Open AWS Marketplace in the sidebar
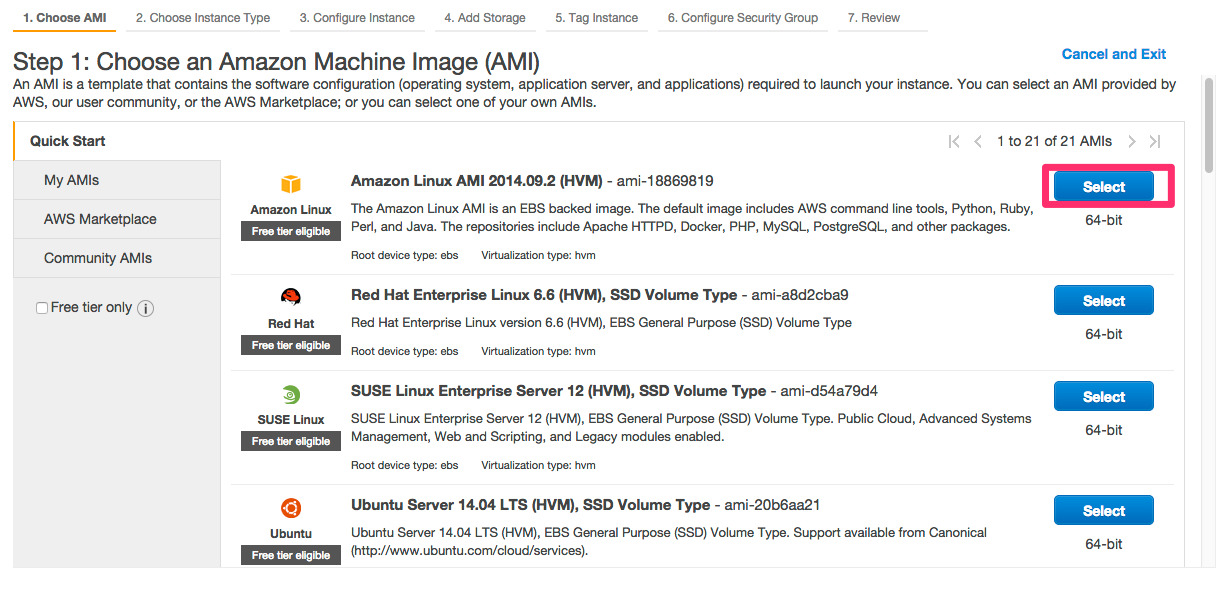This screenshot has height=612, width=1222. 117,219
